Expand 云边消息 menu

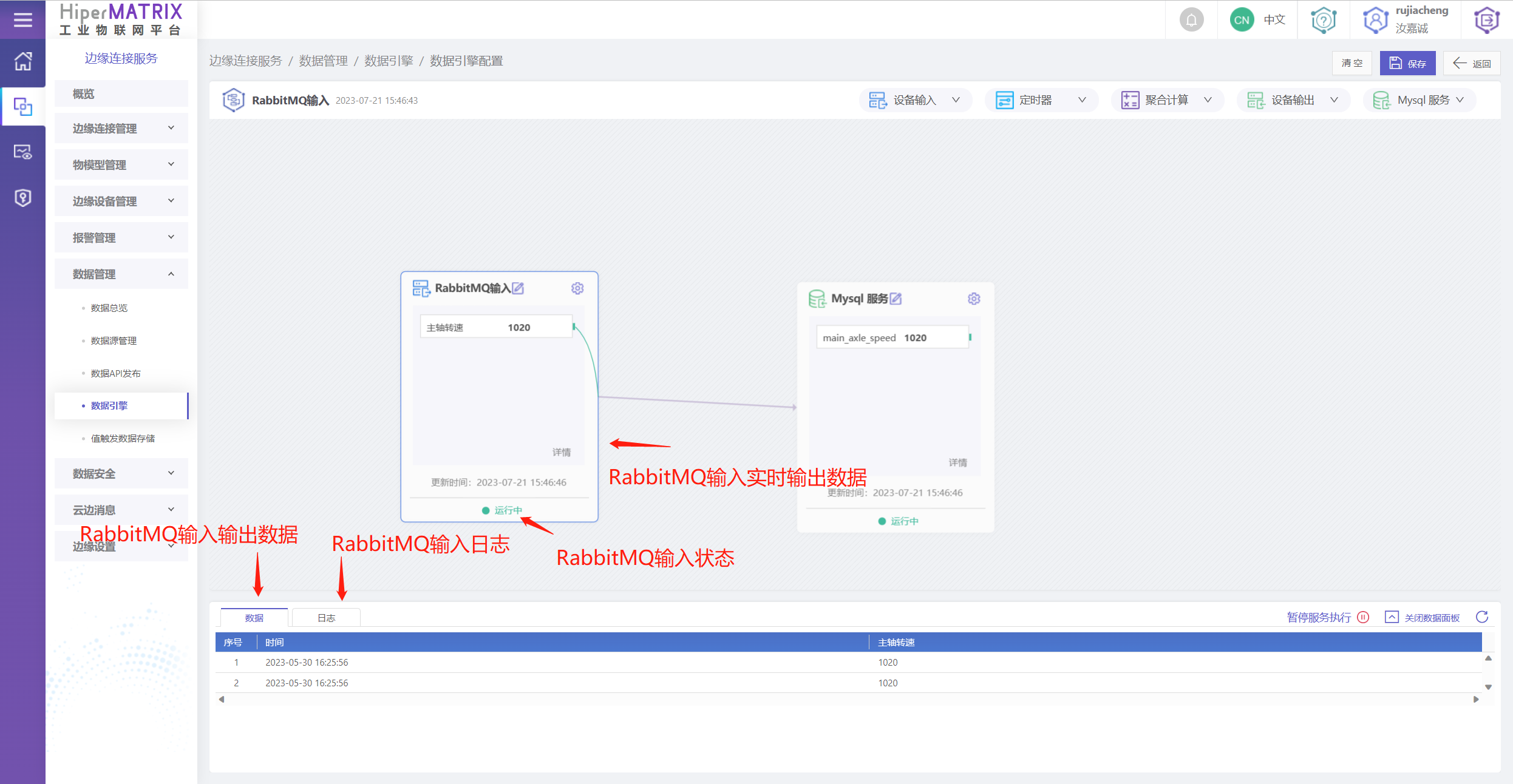pyautogui.click(x=121, y=510)
